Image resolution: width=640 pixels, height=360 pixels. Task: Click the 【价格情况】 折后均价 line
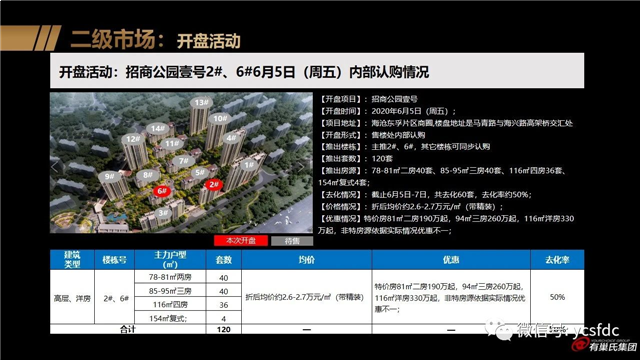411,207
